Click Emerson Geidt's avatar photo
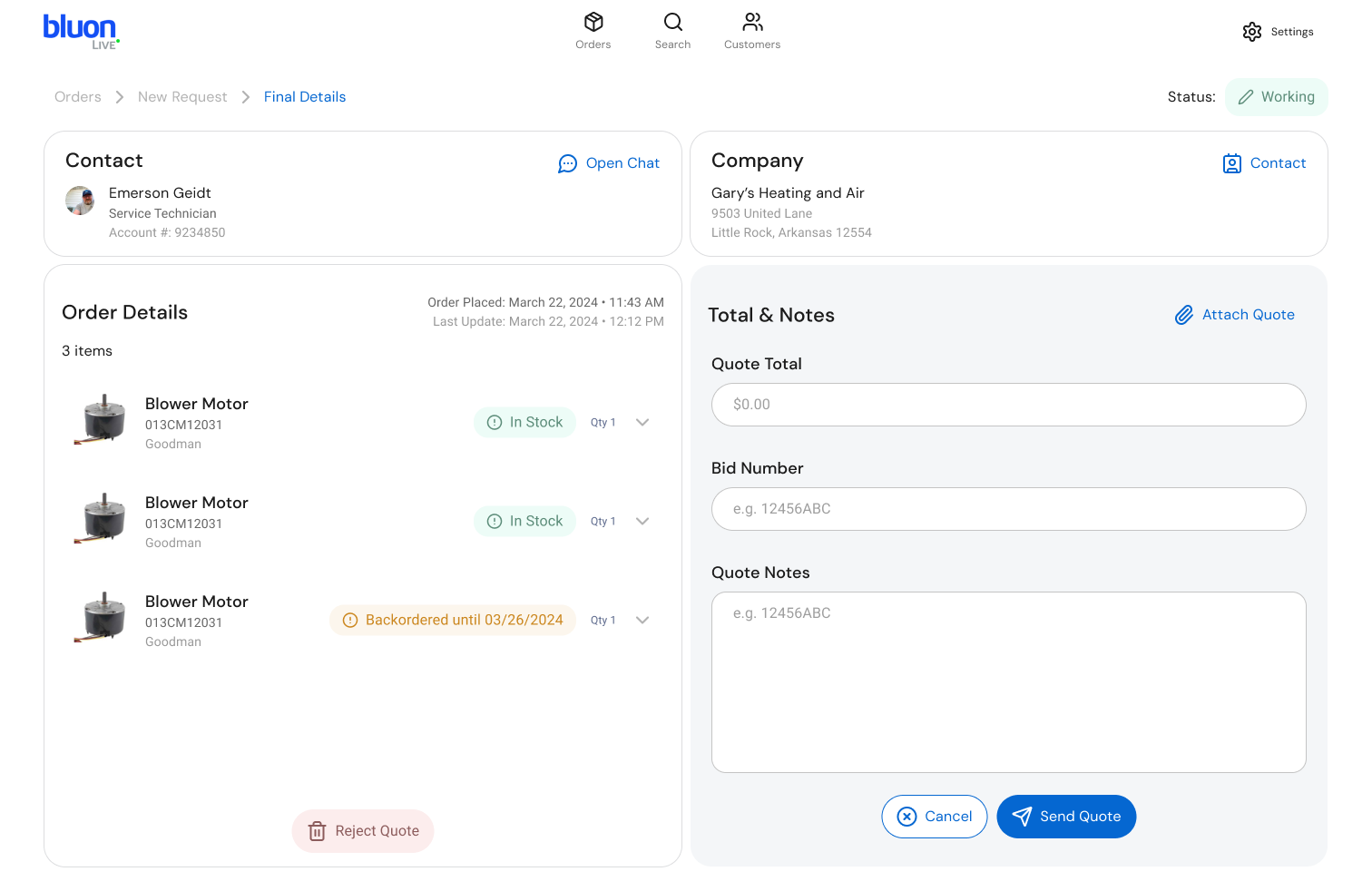The height and width of the screenshot is (891, 1372). [80, 201]
